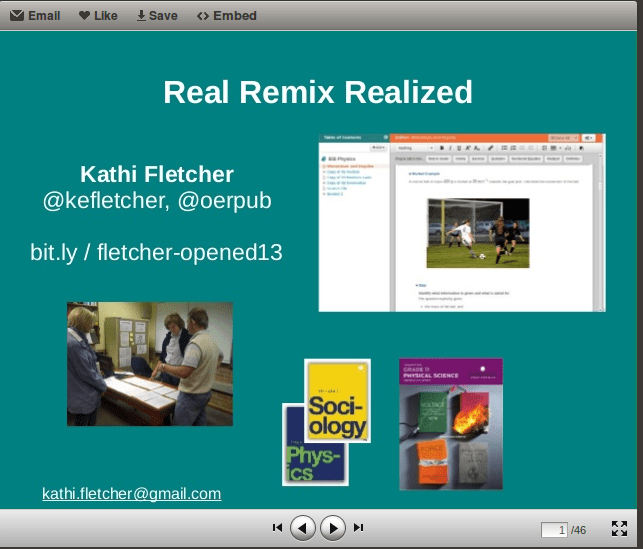Skip to the last slide
The height and width of the screenshot is (549, 643).
point(359,528)
